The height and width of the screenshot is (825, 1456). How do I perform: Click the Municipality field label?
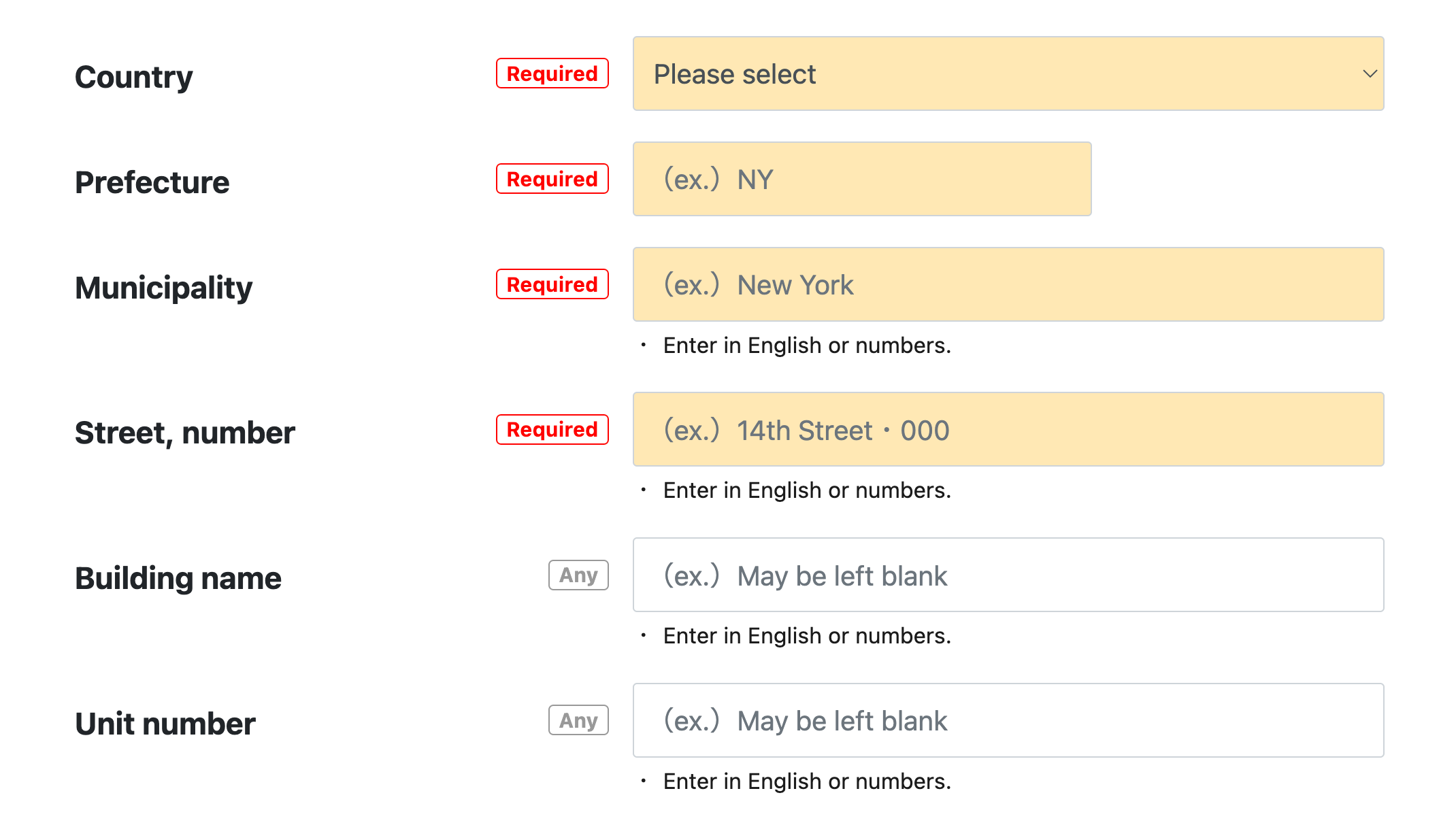point(164,288)
